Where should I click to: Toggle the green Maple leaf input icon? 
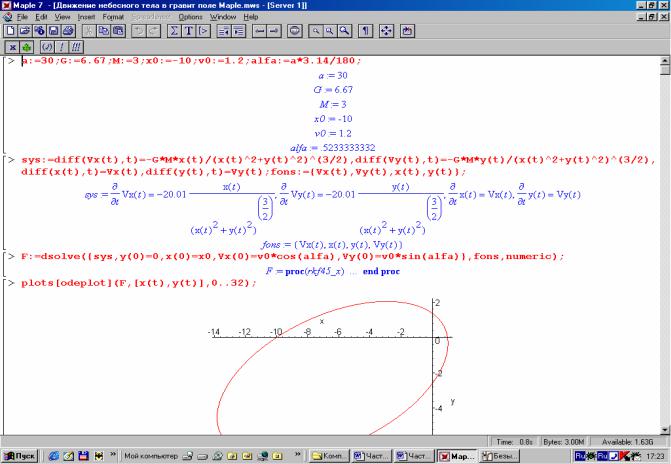click(x=27, y=47)
